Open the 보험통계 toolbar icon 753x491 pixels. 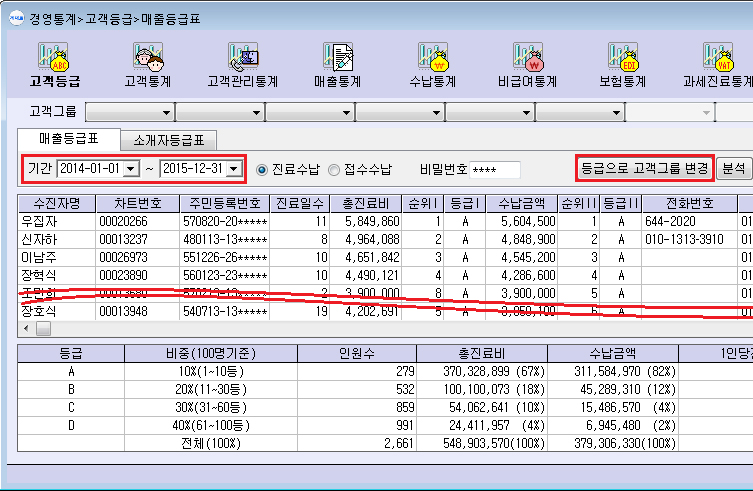[x=621, y=65]
